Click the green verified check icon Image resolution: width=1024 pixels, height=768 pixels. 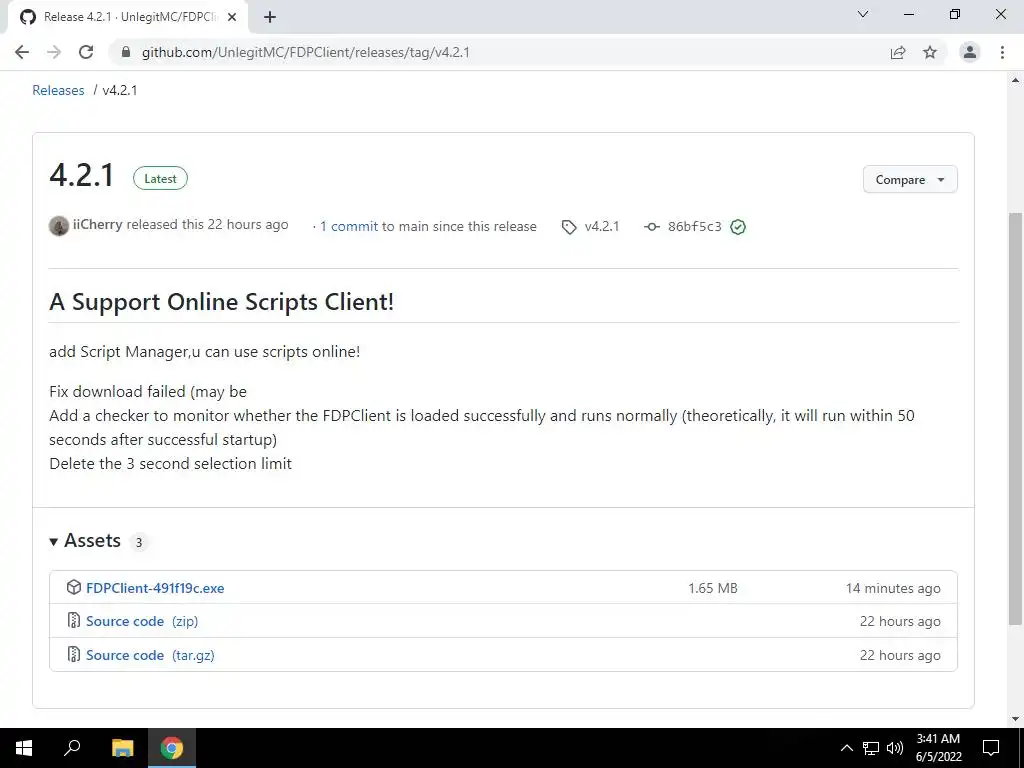[738, 227]
